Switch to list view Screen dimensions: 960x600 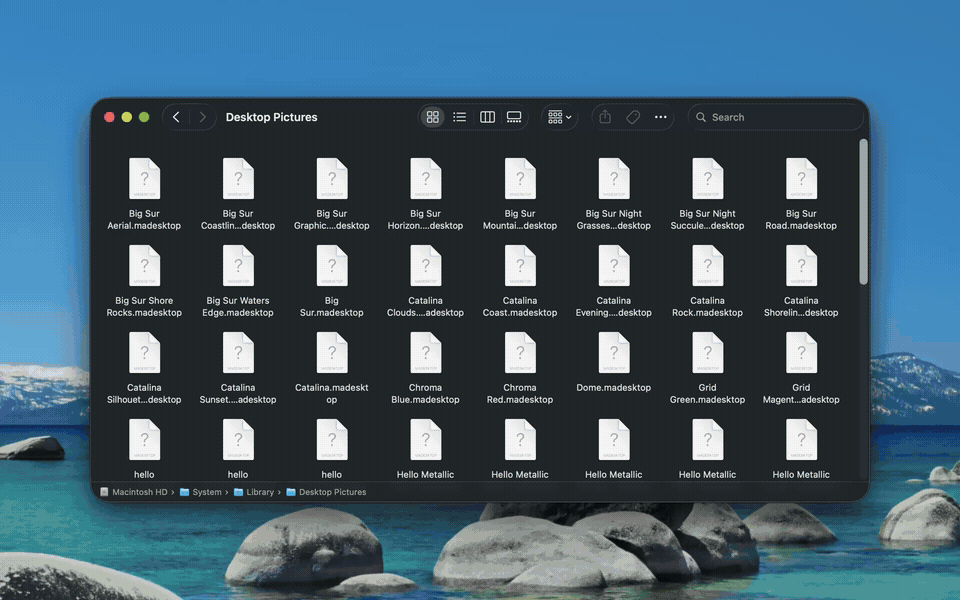click(x=459, y=117)
